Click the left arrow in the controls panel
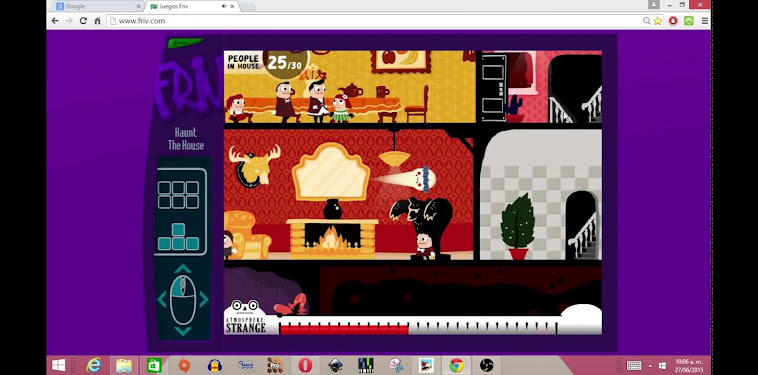Image resolution: width=758 pixels, height=375 pixels. coord(161,299)
